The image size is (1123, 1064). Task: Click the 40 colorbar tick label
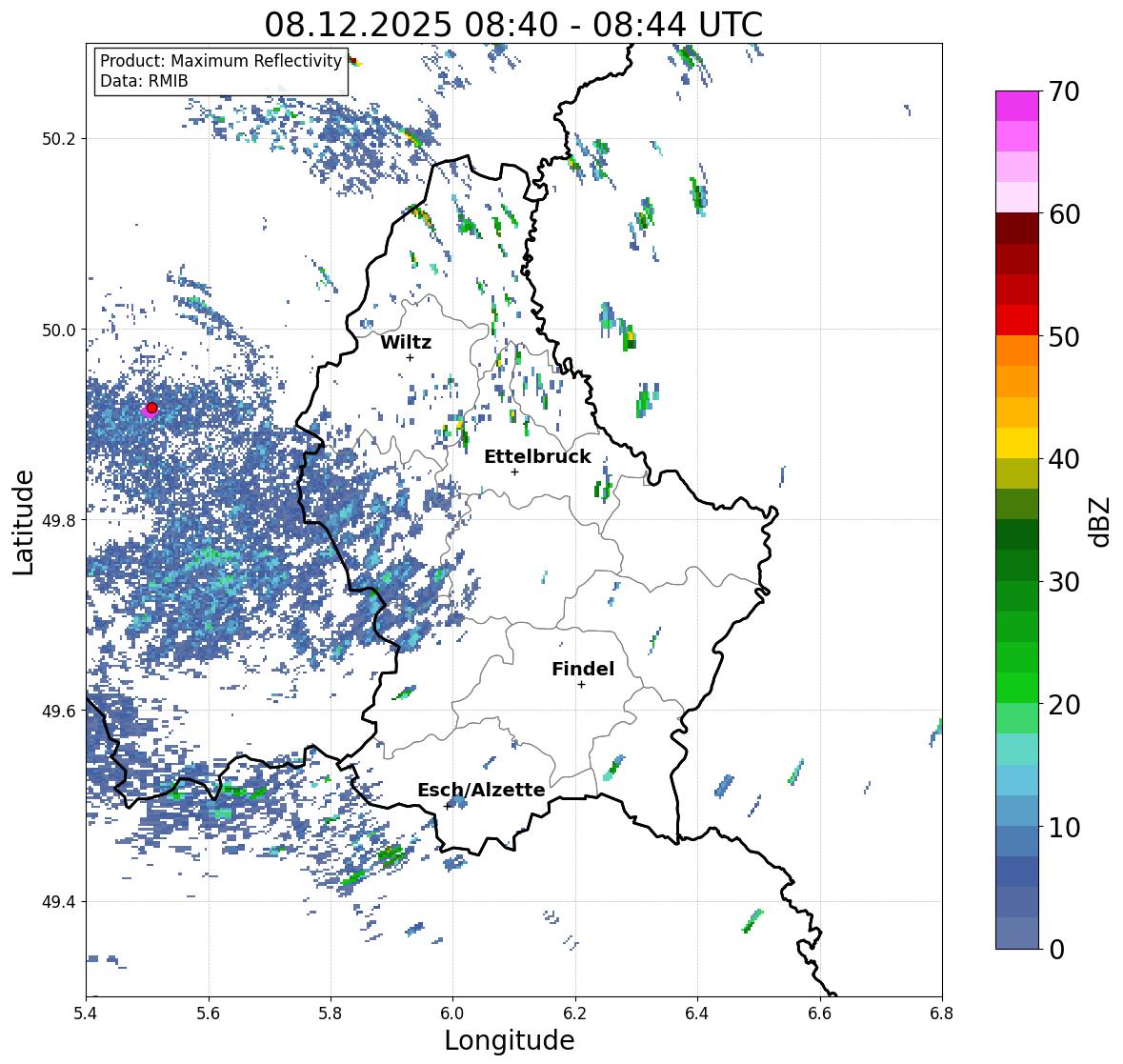[1063, 459]
